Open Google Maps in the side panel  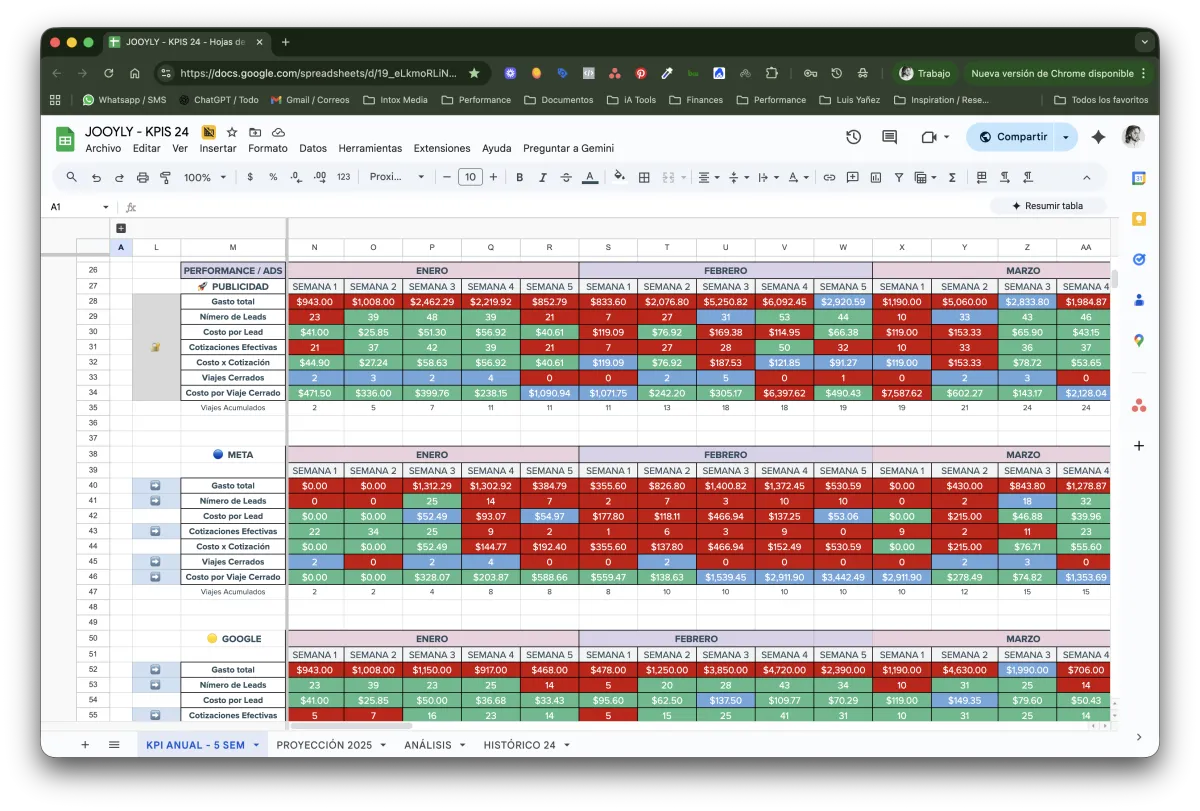[x=1138, y=341]
